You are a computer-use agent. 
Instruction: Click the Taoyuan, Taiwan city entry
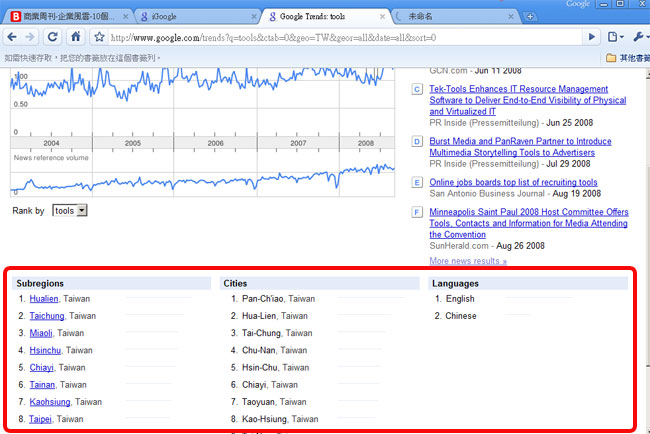click(274, 402)
